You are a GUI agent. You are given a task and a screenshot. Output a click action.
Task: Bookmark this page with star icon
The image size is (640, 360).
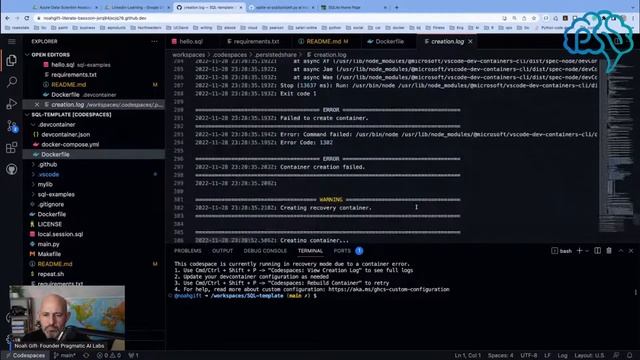(534, 18)
